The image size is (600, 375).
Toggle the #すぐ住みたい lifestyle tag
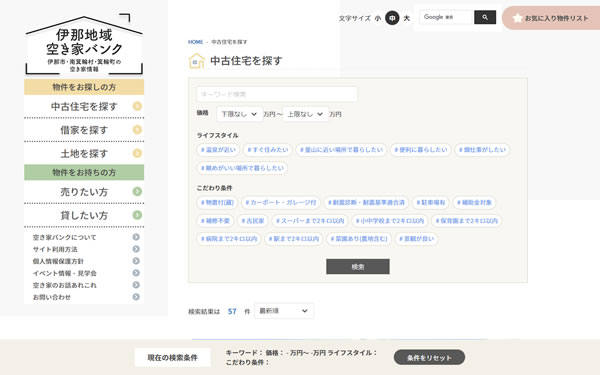coord(268,150)
